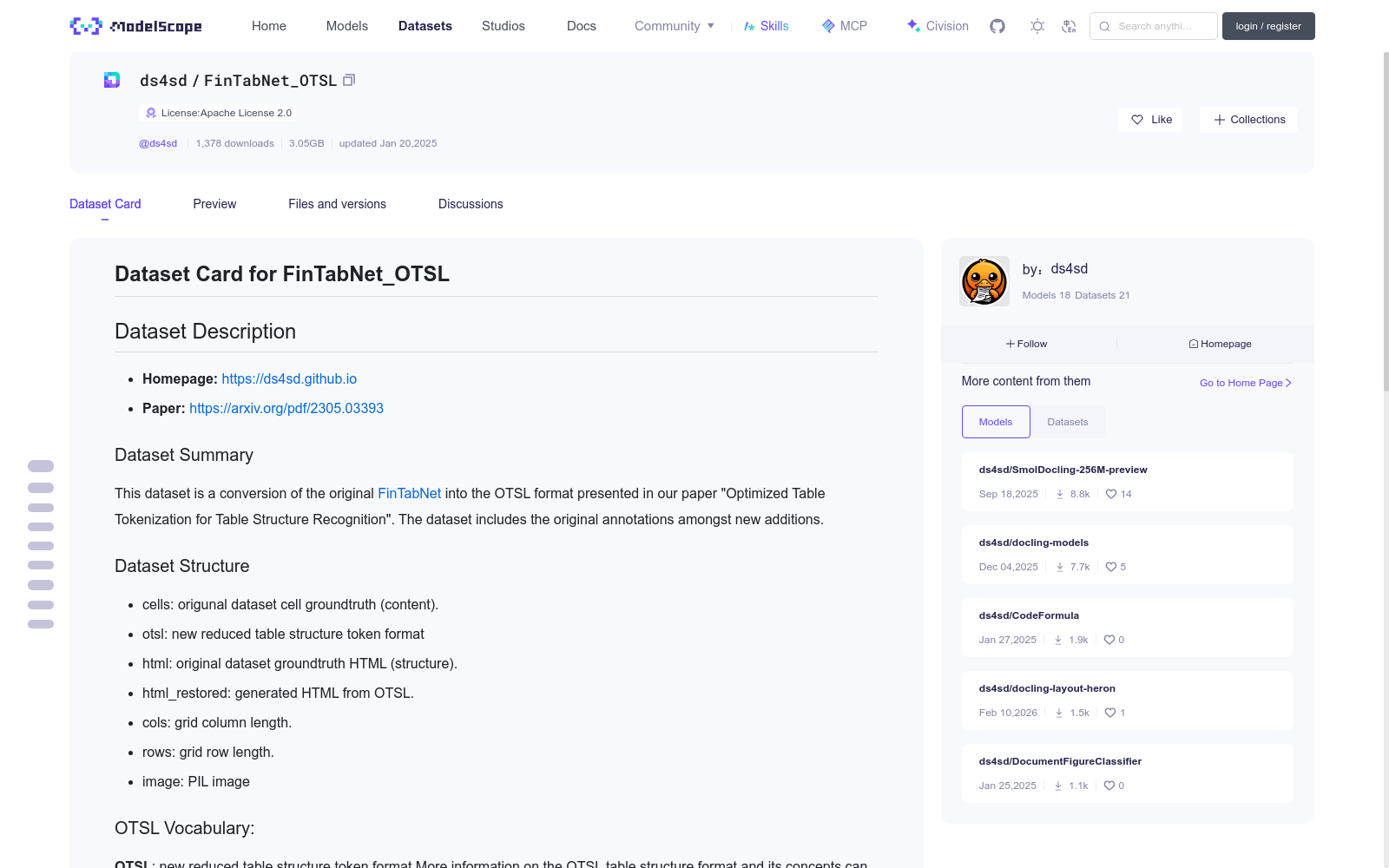This screenshot has width=1389, height=868.
Task: Click the Civision sparkle icon
Action: pyautogui.click(x=913, y=26)
